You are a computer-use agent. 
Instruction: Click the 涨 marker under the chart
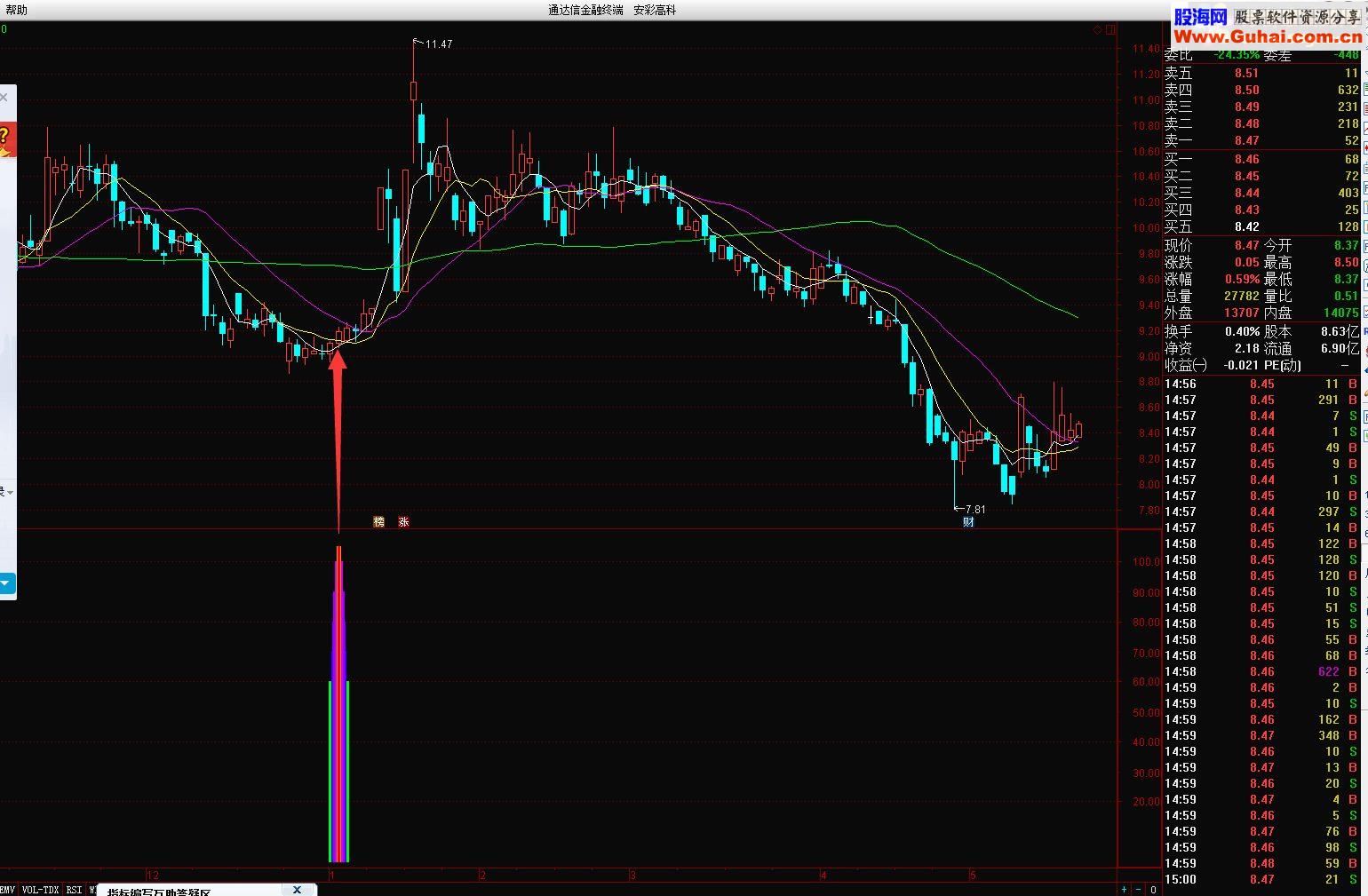404,522
